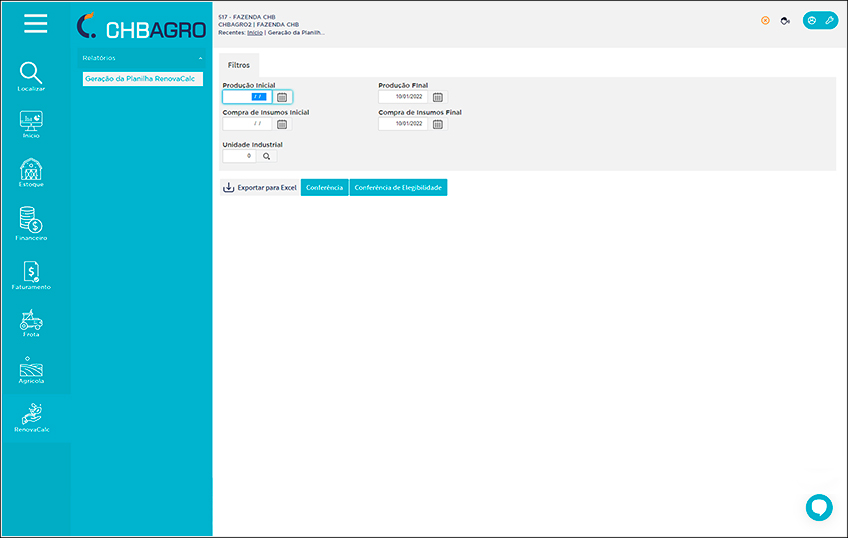Select Geração da Planilha RenovaCalc item

[x=140, y=78]
